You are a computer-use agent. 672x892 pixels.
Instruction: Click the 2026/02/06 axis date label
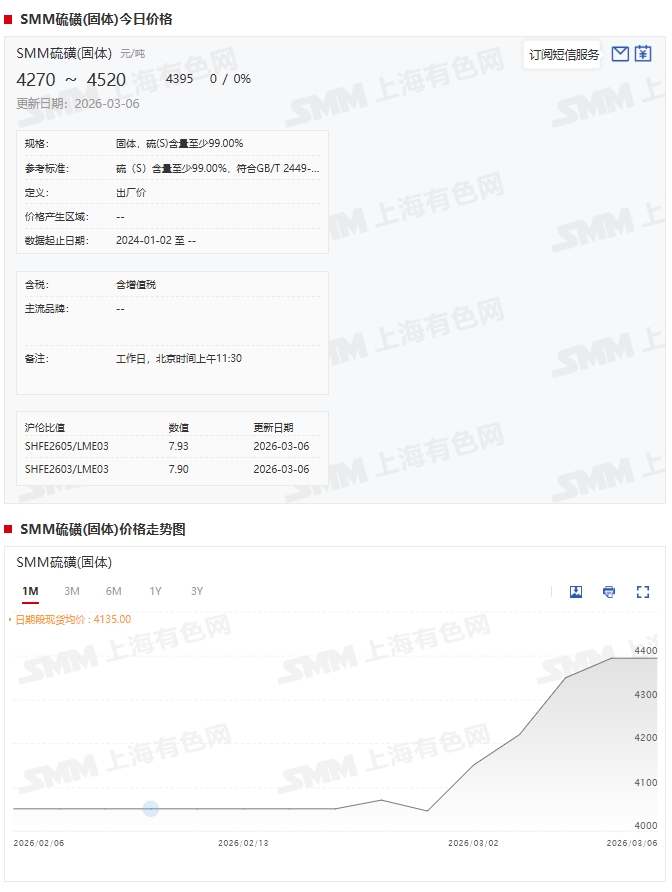[x=39, y=843]
